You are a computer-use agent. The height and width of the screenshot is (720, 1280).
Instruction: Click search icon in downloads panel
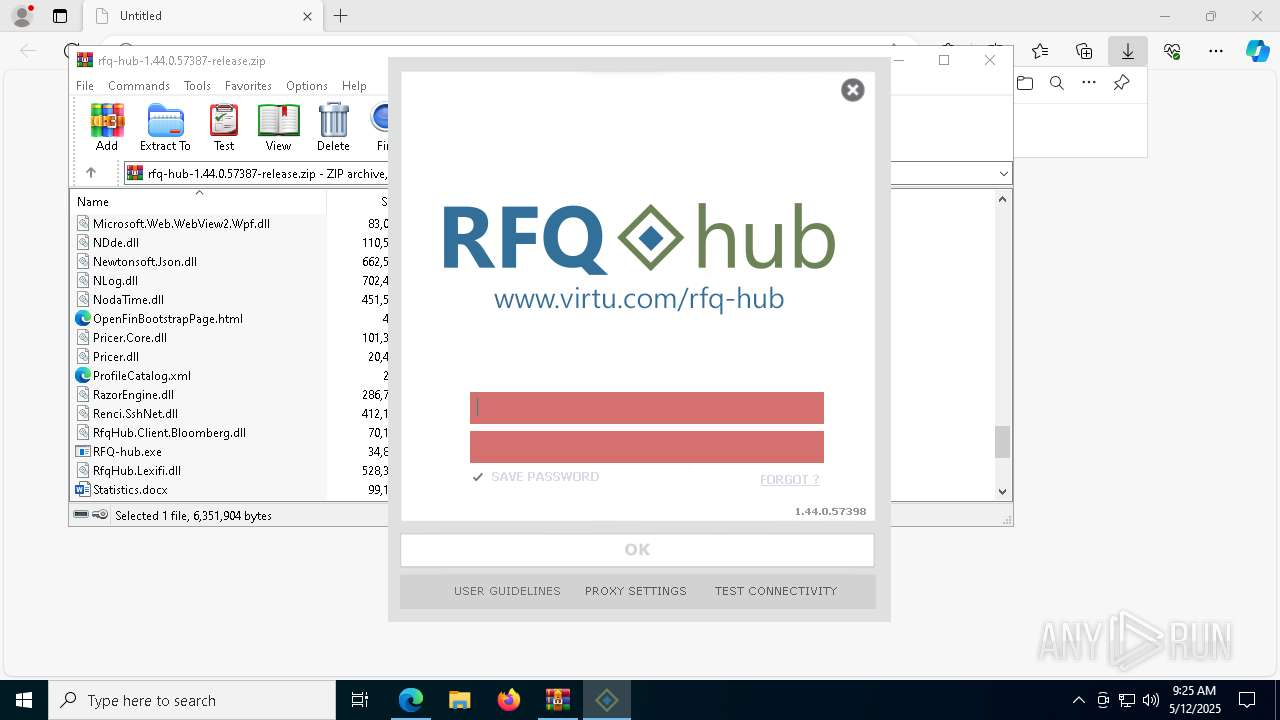click(x=1057, y=83)
